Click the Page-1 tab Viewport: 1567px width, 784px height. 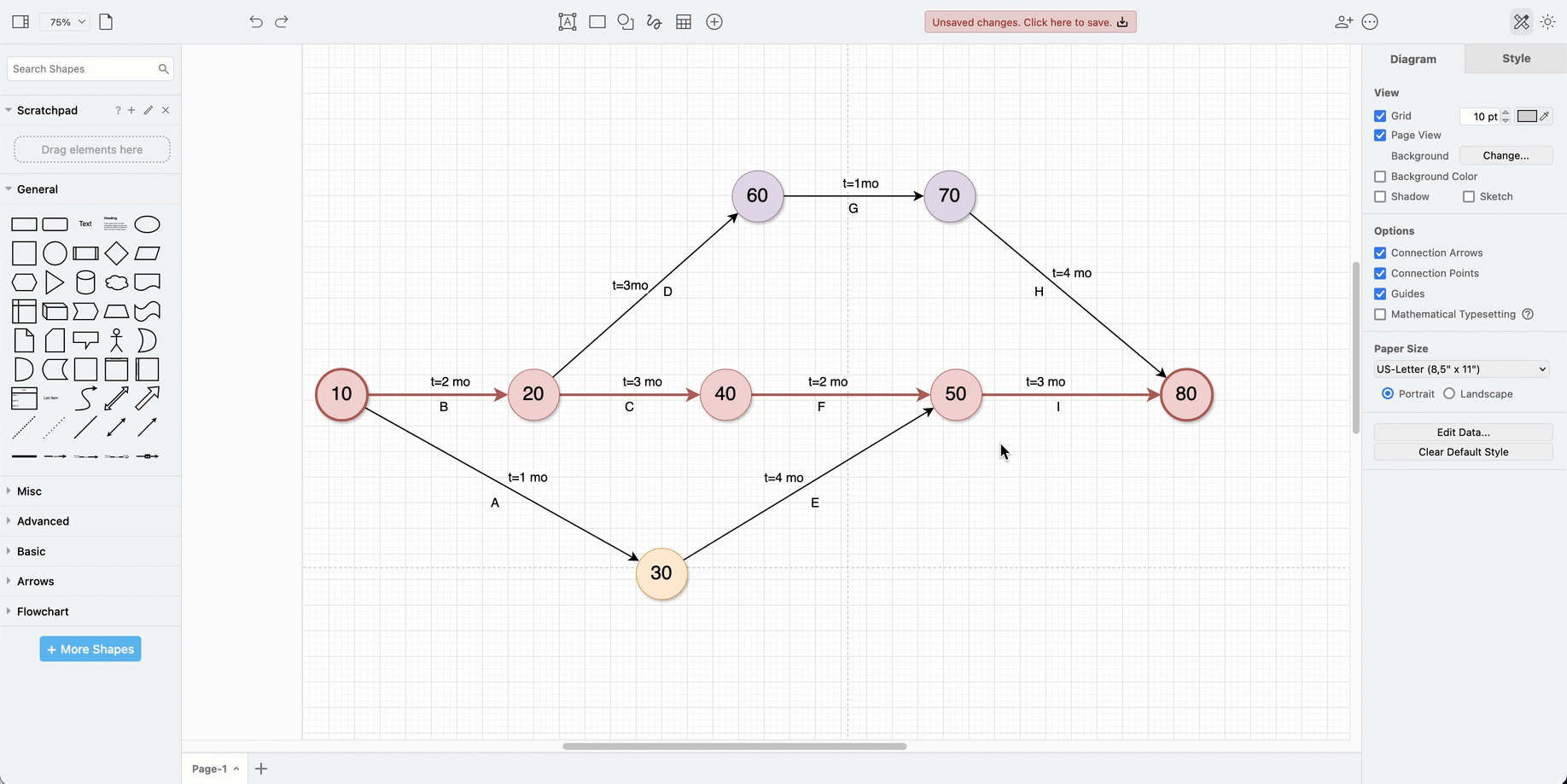(210, 768)
